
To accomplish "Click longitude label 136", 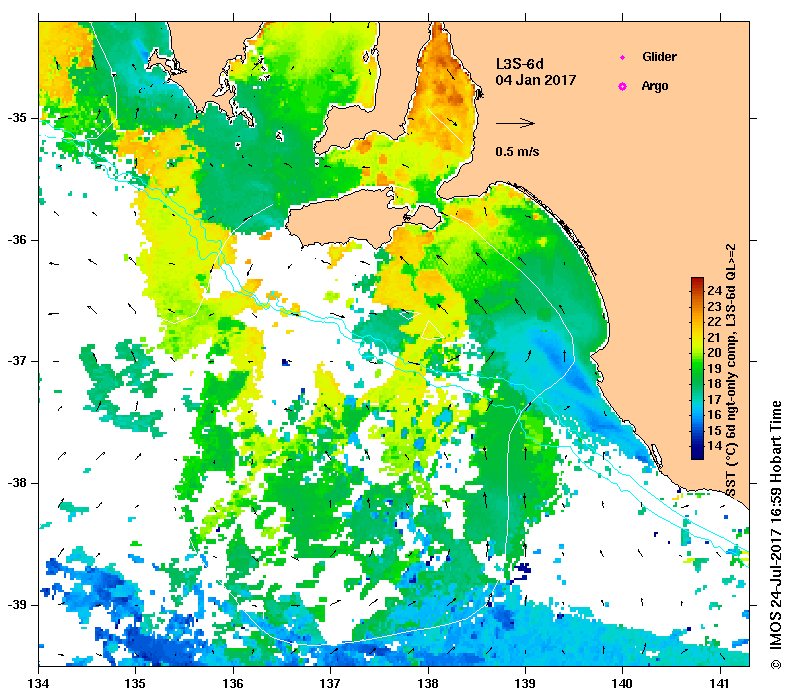I will [233, 684].
